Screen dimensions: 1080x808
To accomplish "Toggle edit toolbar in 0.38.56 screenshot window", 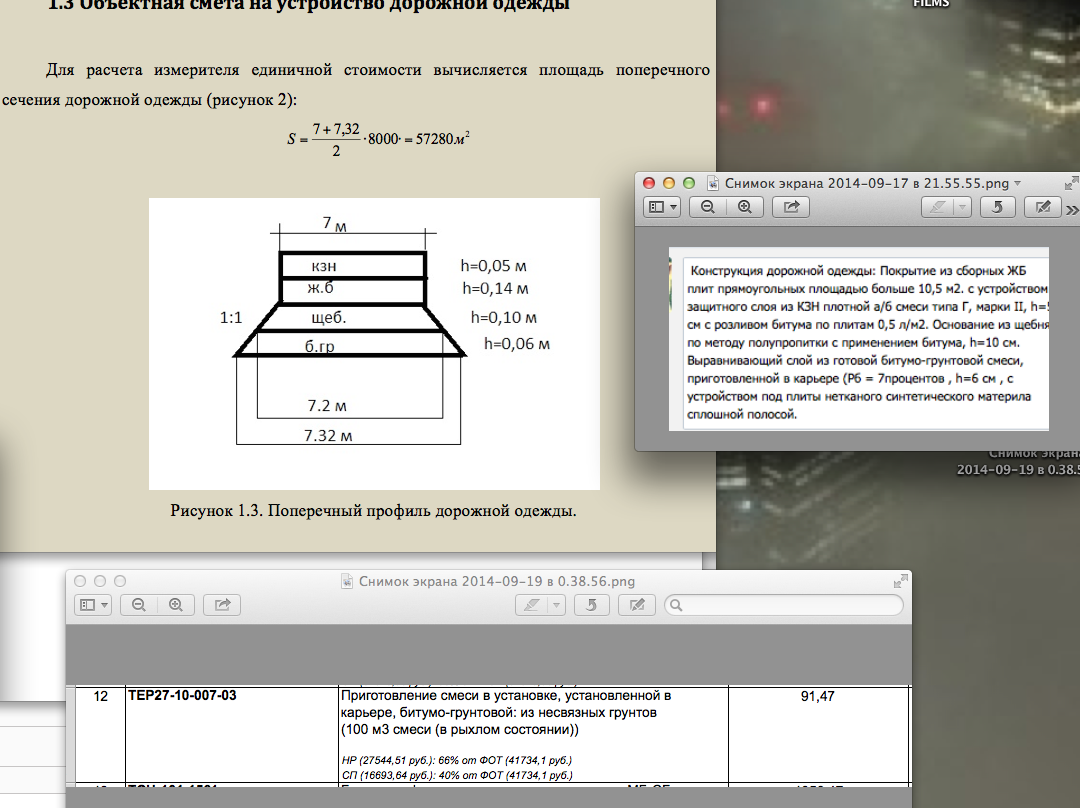I will (636, 605).
